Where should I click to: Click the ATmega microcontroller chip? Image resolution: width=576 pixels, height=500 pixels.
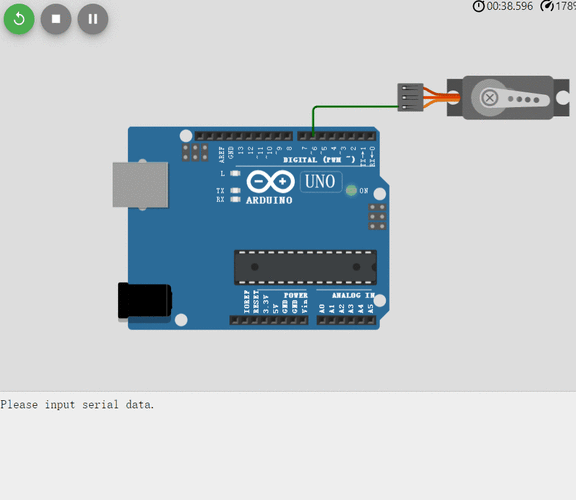[x=305, y=267]
